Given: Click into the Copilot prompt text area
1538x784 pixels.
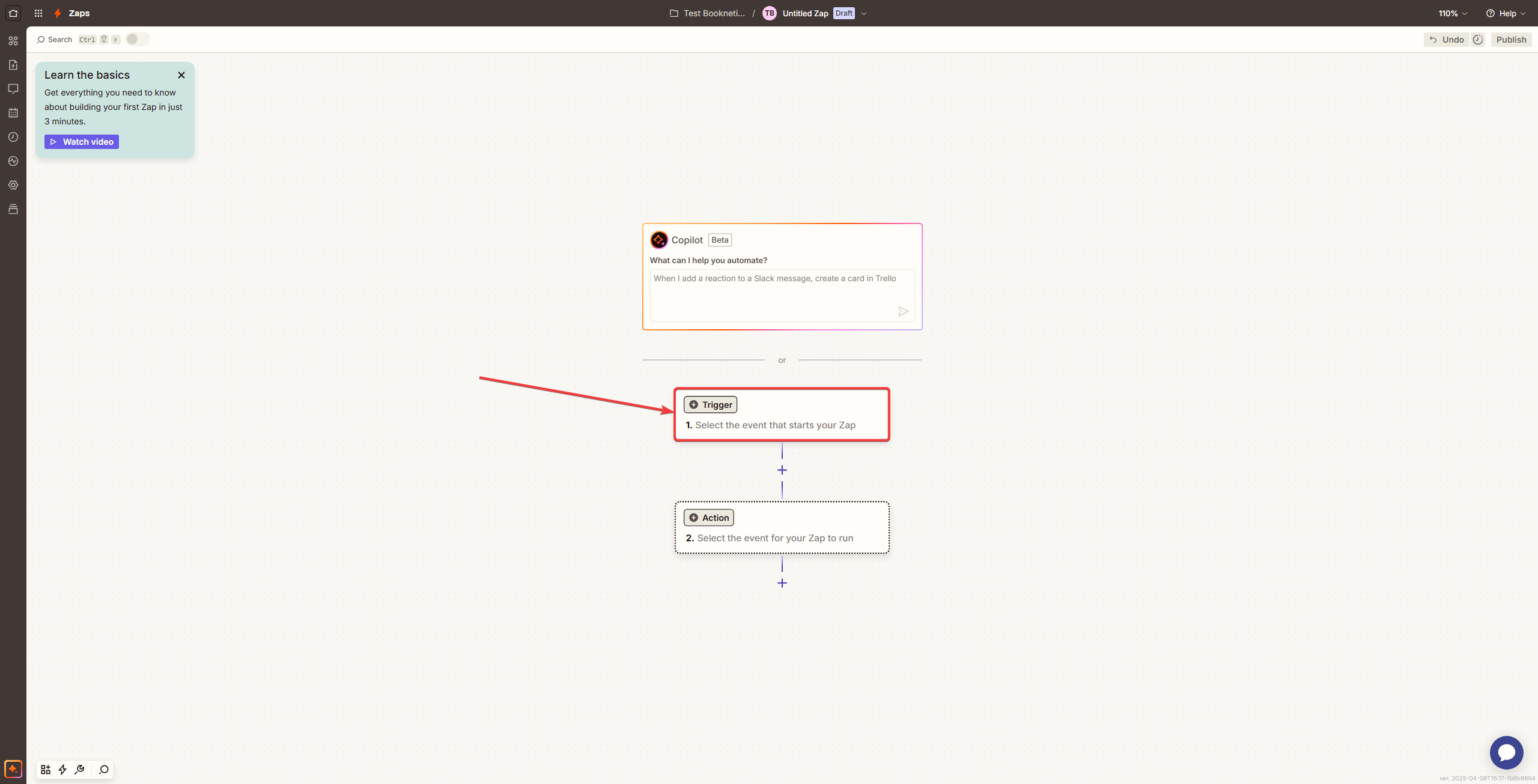Looking at the screenshot, I should coord(782,295).
